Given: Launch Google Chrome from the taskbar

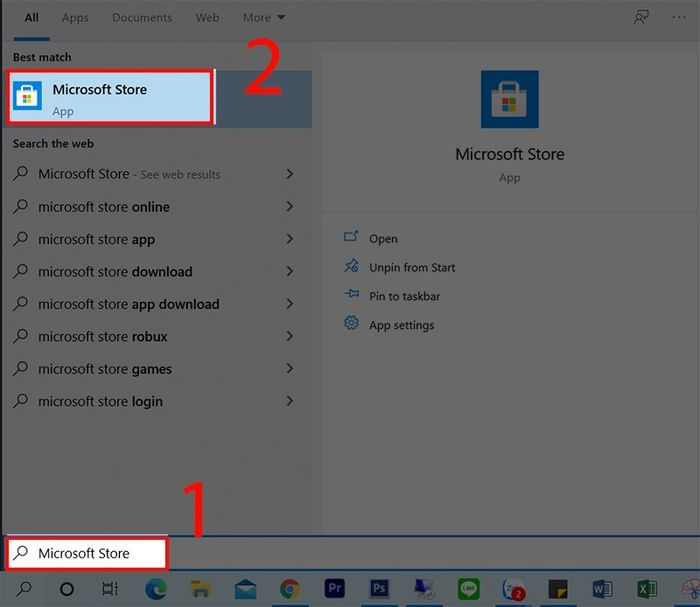Looking at the screenshot, I should coord(290,589).
